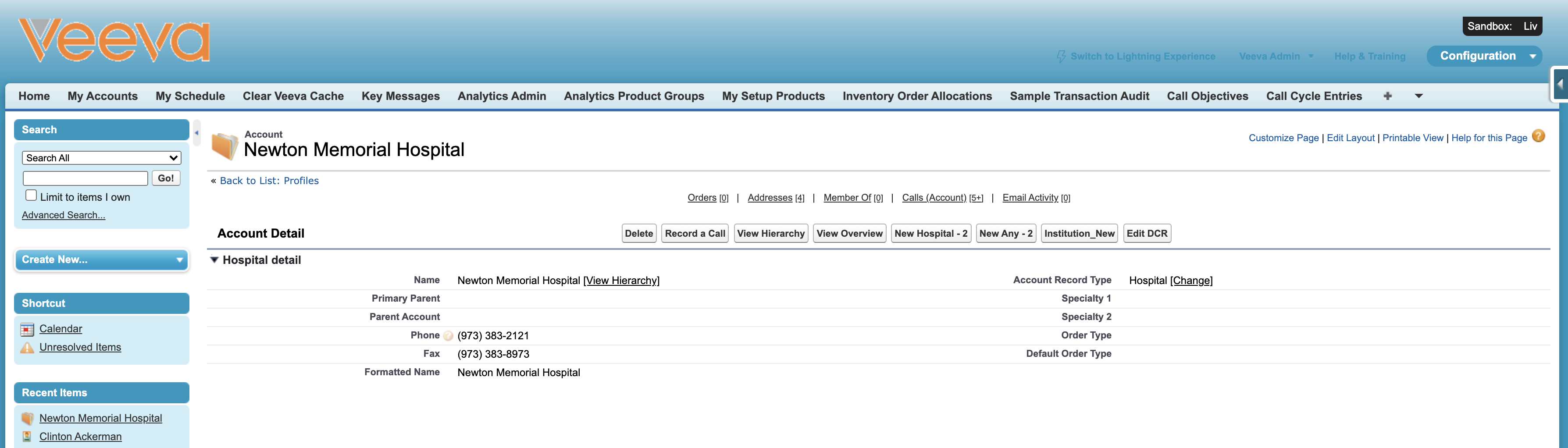Click inside the sidebar search text field
The image size is (1568, 448).
85,178
